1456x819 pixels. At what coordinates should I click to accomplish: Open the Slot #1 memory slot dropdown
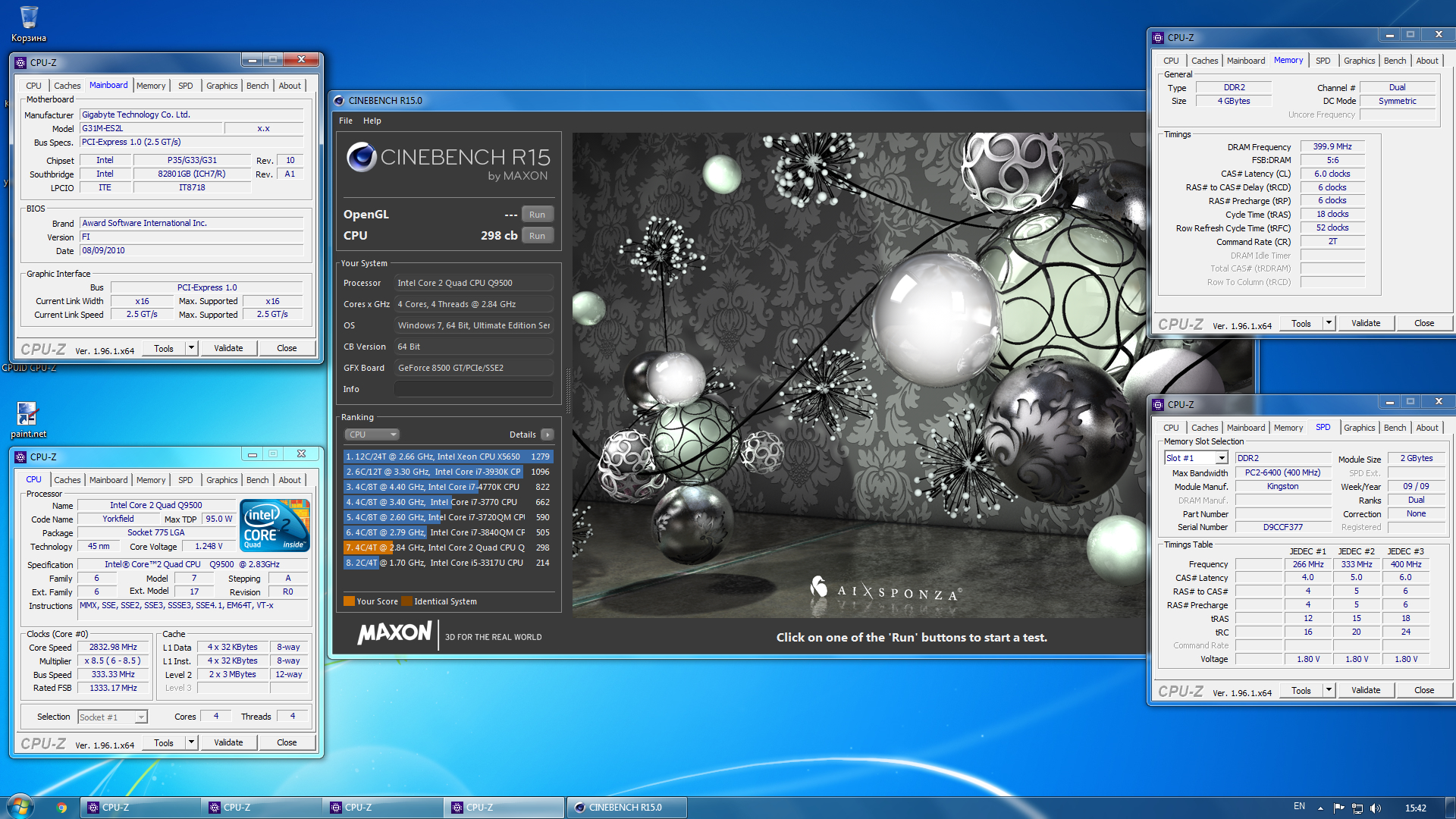coord(1222,458)
